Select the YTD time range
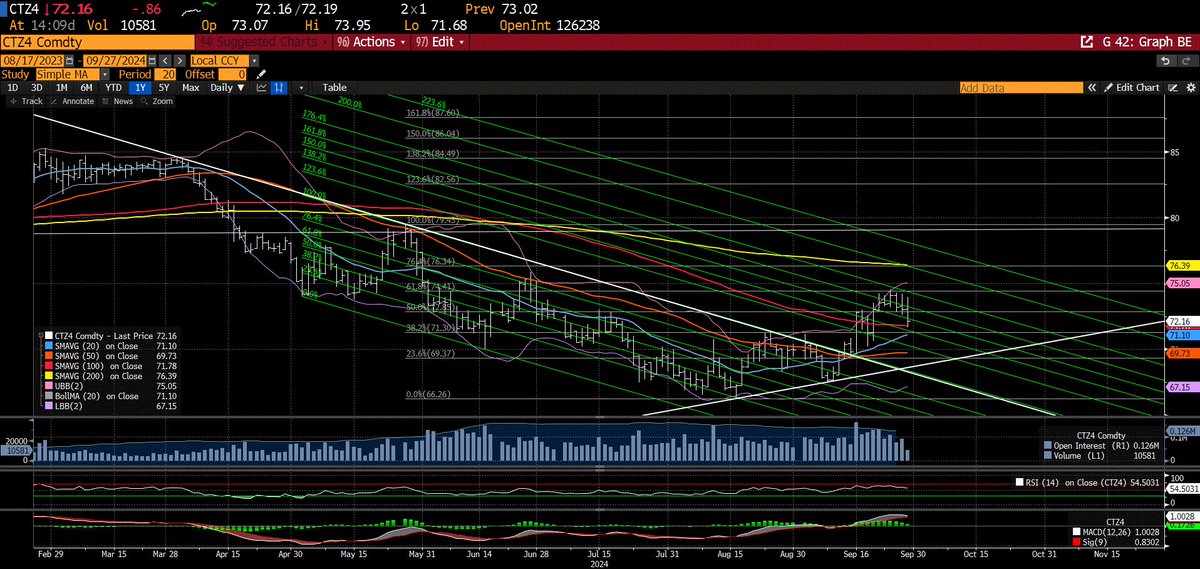This screenshot has height=569, width=1200. pos(113,88)
